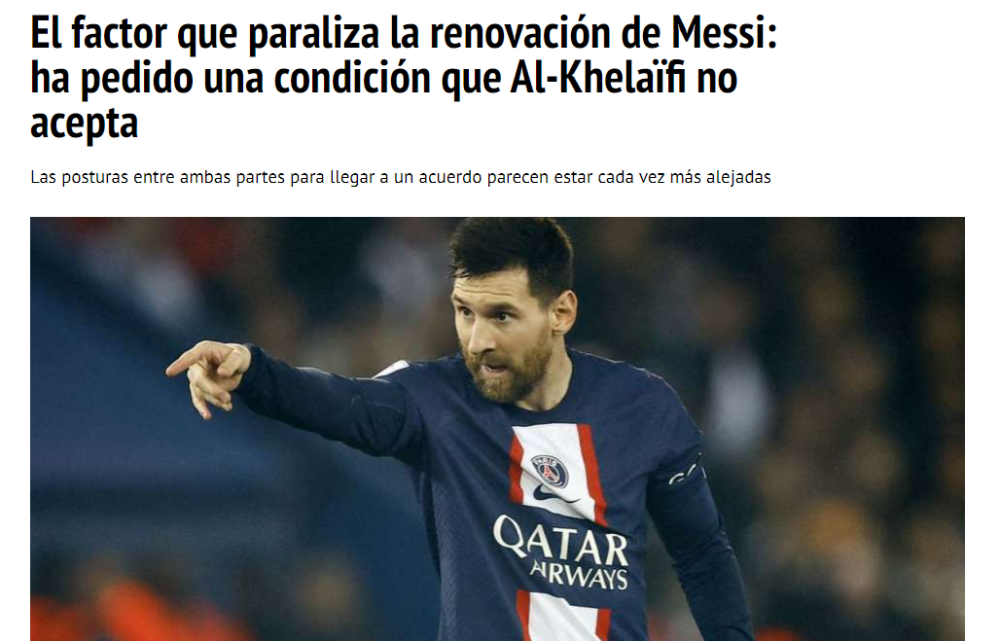
Task: Click 'El factor' at the headline start
Action: click(x=99, y=33)
